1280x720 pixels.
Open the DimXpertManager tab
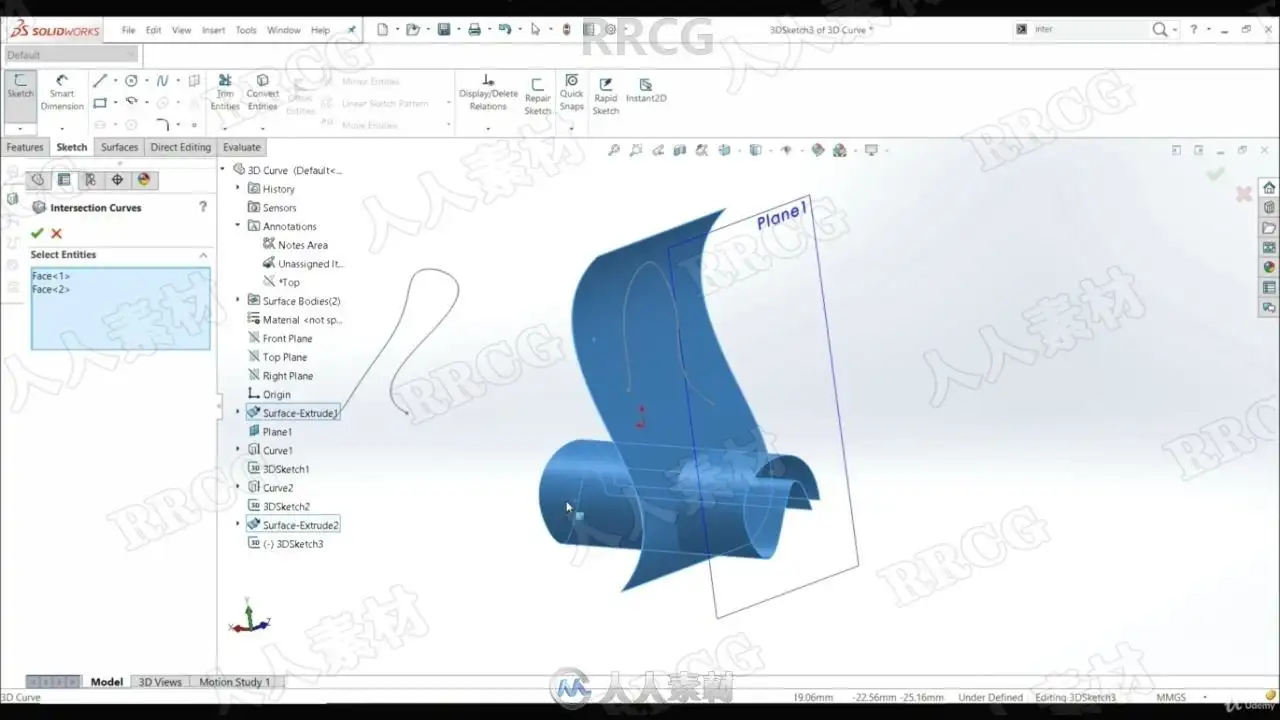pos(117,180)
